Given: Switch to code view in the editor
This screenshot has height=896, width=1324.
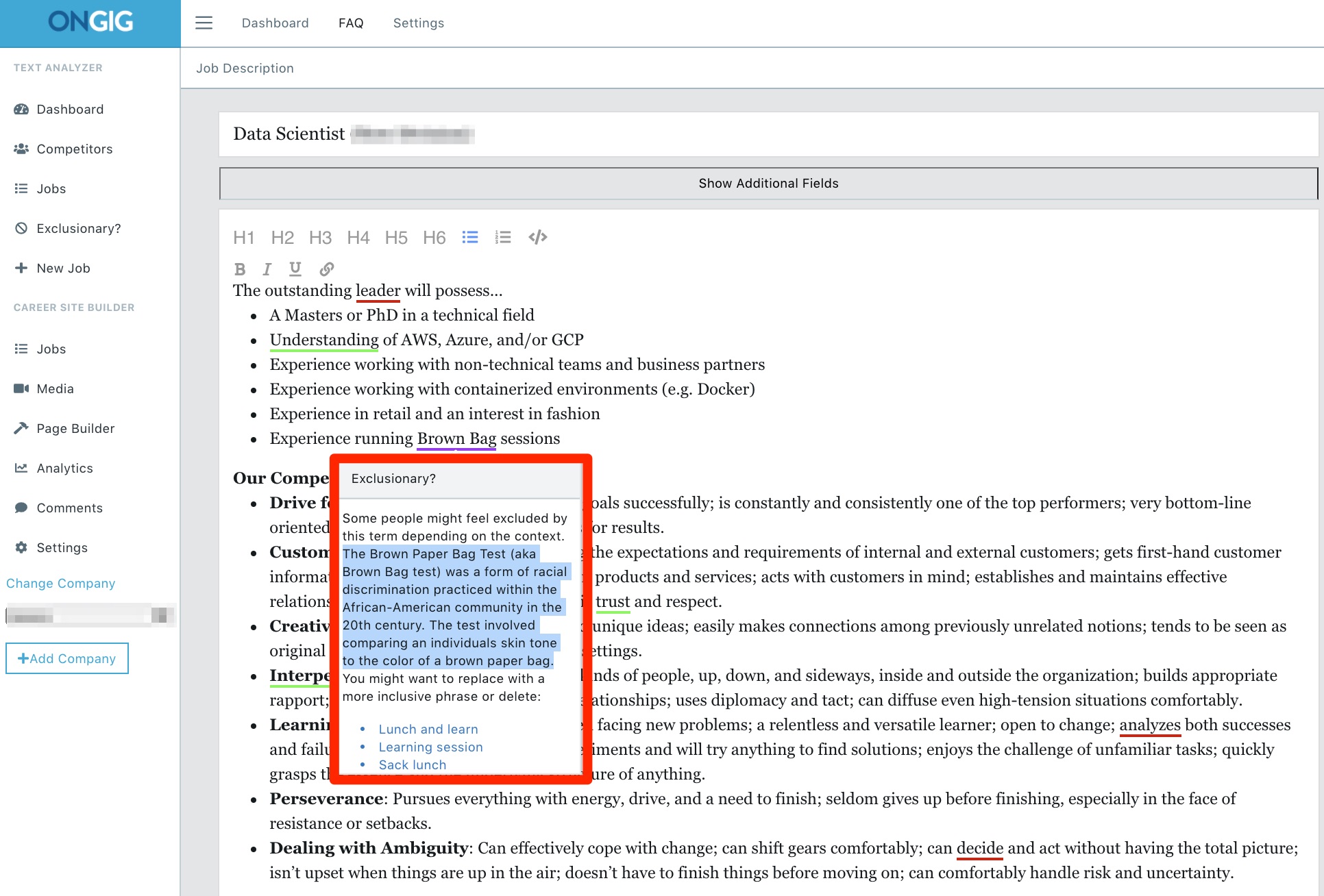Looking at the screenshot, I should (537, 237).
